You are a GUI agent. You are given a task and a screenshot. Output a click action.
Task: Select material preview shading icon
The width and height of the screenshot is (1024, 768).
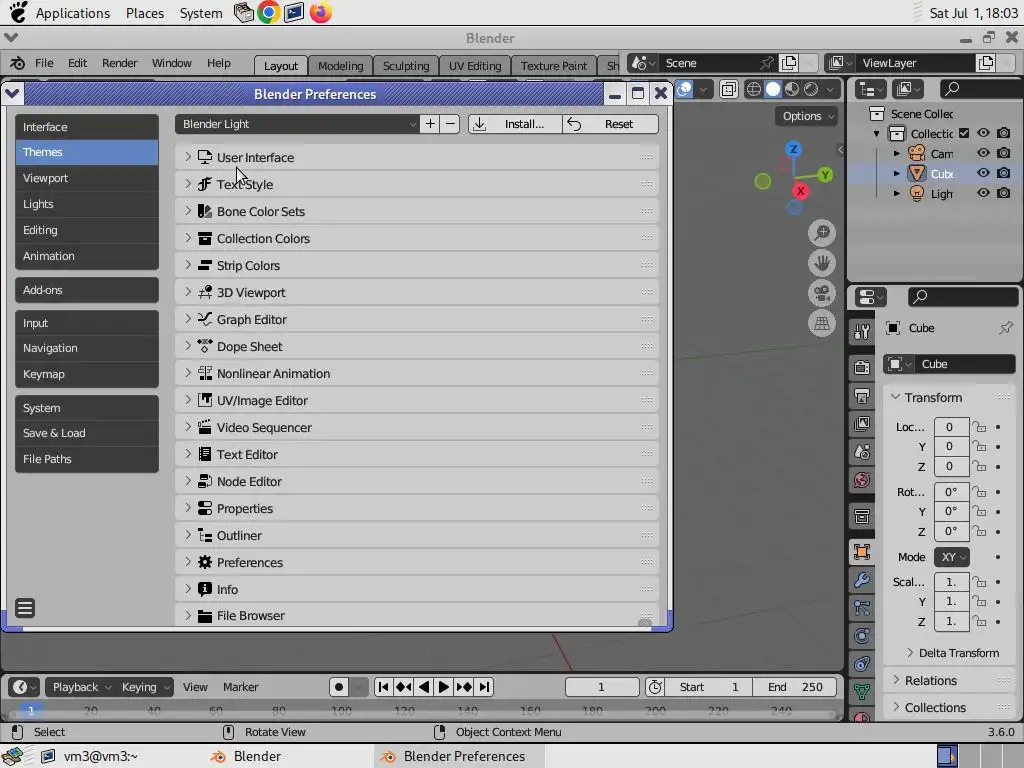click(792, 89)
